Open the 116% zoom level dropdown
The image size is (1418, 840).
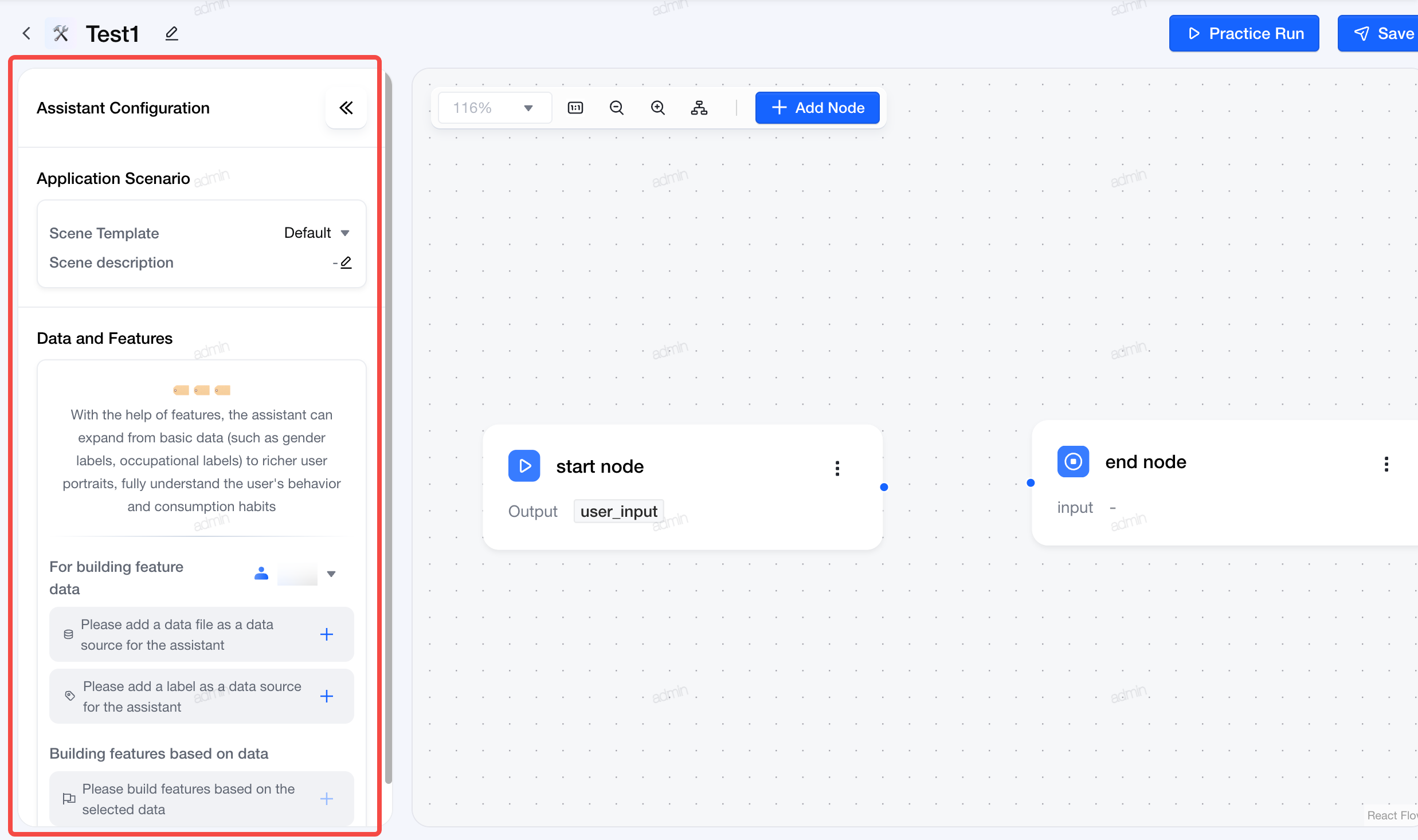point(495,108)
